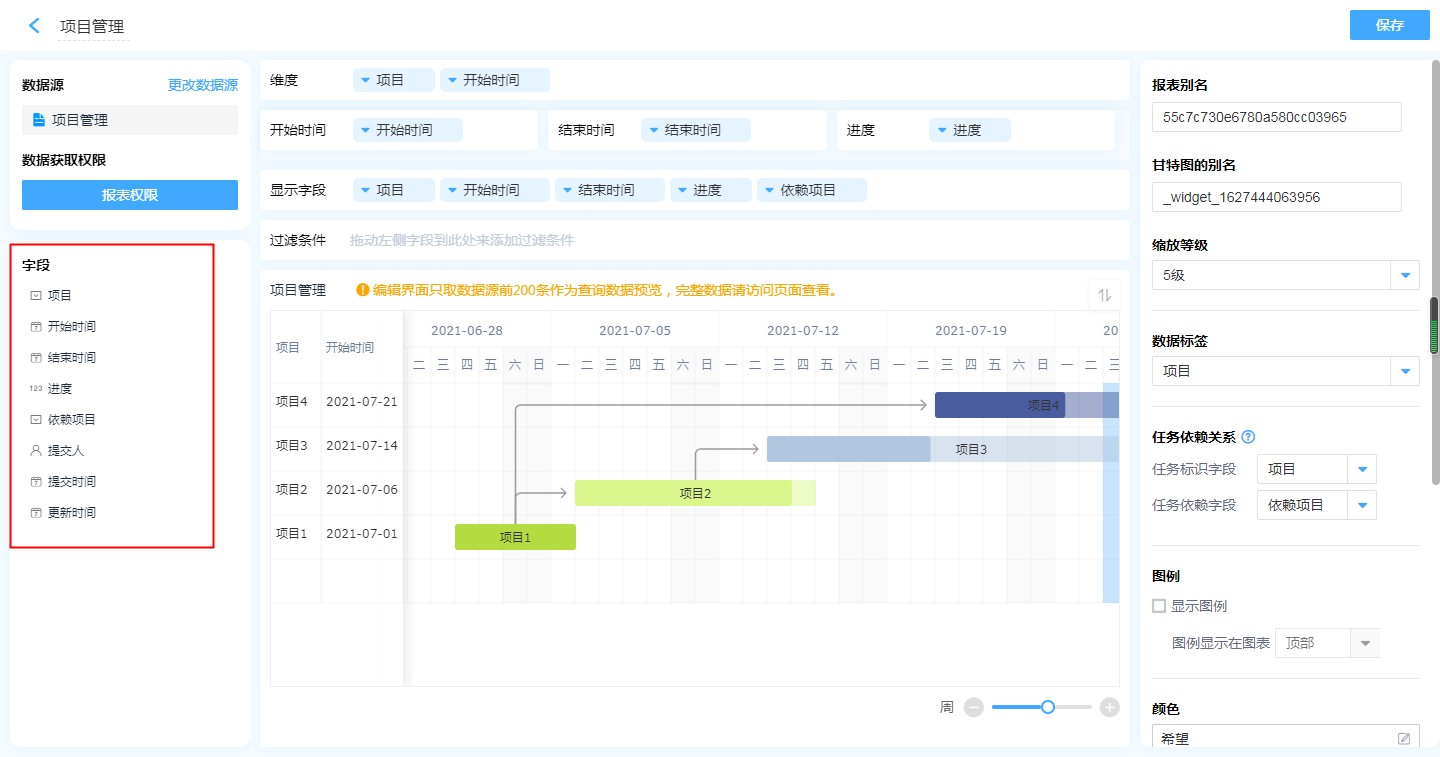Click 项目管理 data source file icon
The height and width of the screenshot is (757, 1440).
pos(39,120)
